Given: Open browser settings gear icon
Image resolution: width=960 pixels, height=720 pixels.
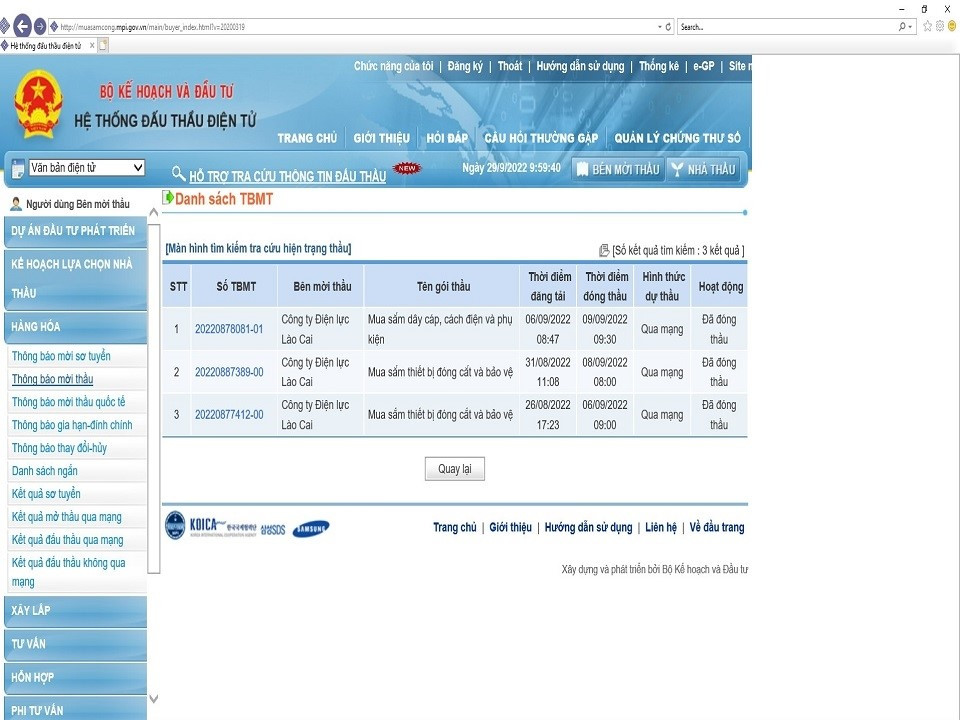Looking at the screenshot, I should [940, 27].
